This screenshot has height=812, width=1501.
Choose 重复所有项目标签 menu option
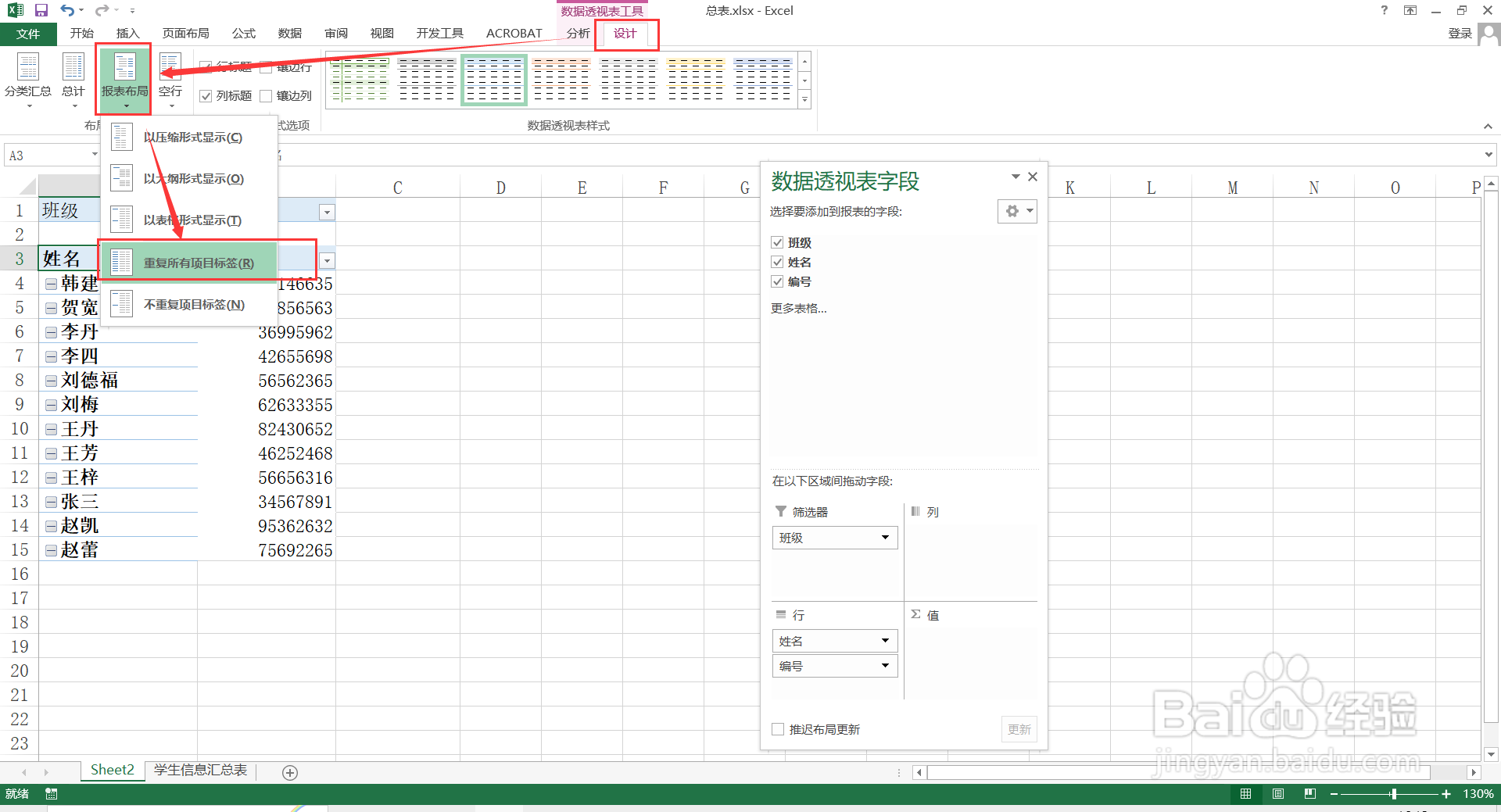189,263
